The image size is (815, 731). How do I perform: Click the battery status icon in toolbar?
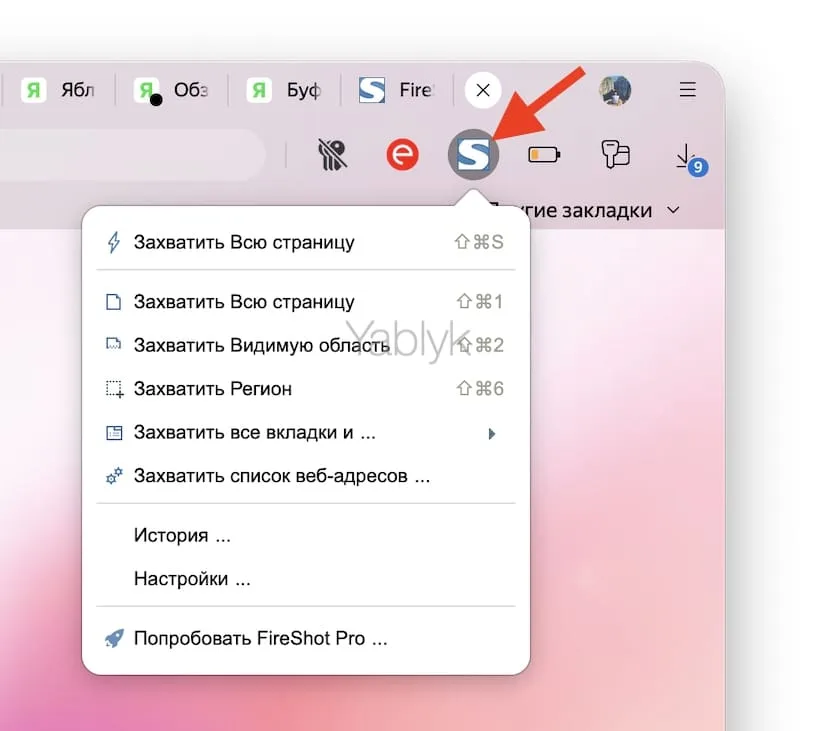[x=541, y=155]
